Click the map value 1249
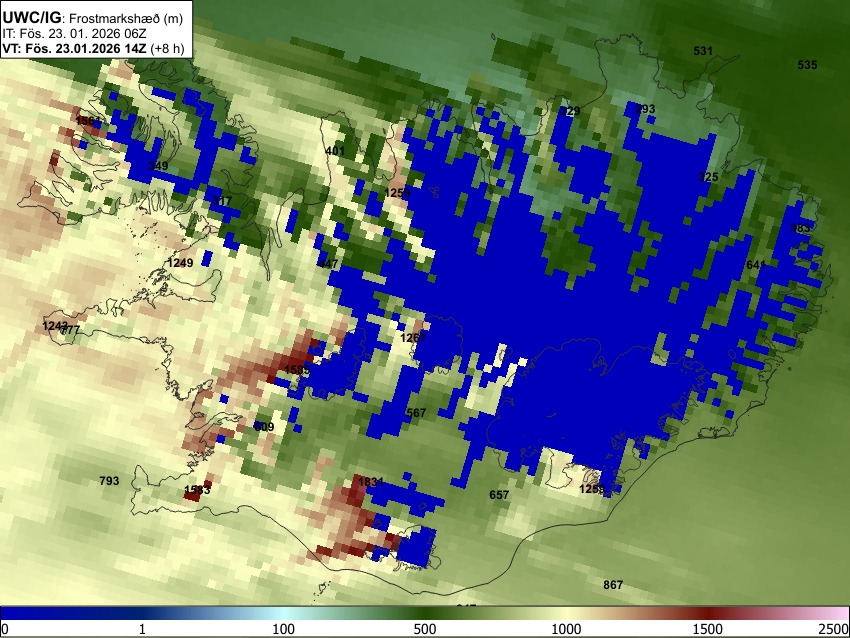This screenshot has width=850, height=638. [181, 263]
